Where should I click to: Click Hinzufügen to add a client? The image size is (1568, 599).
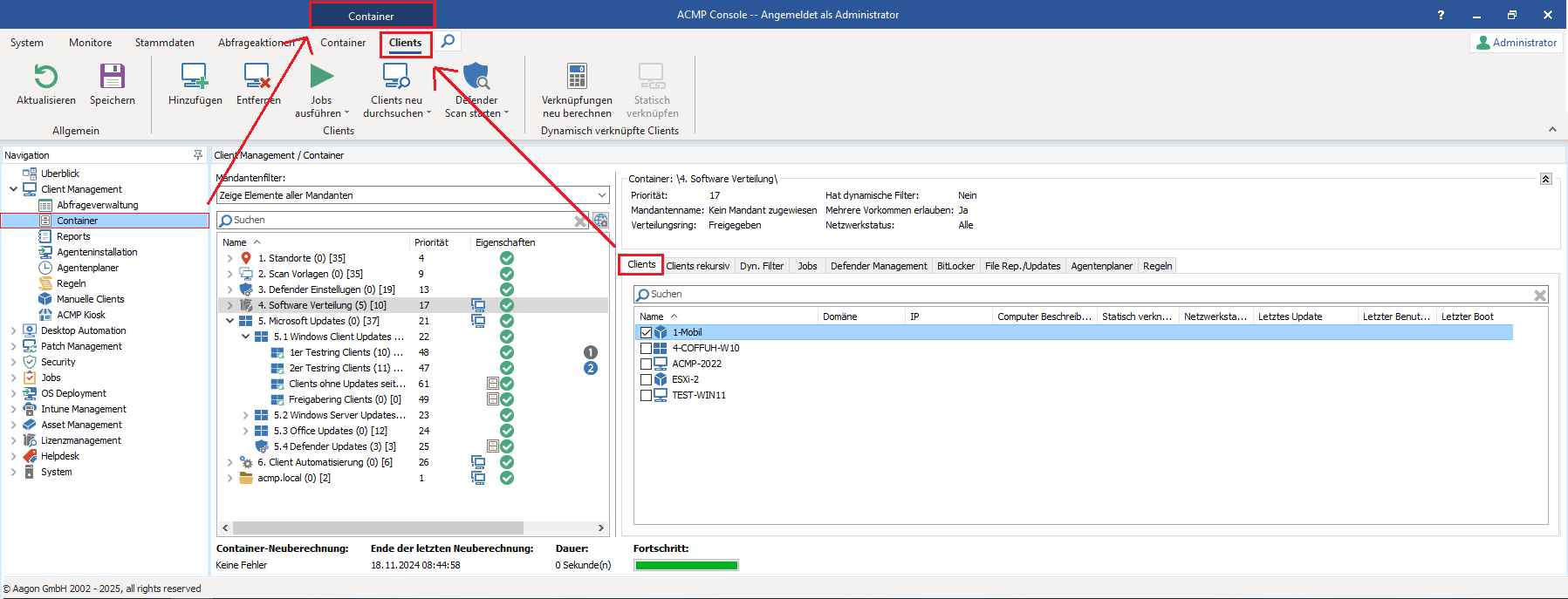195,78
